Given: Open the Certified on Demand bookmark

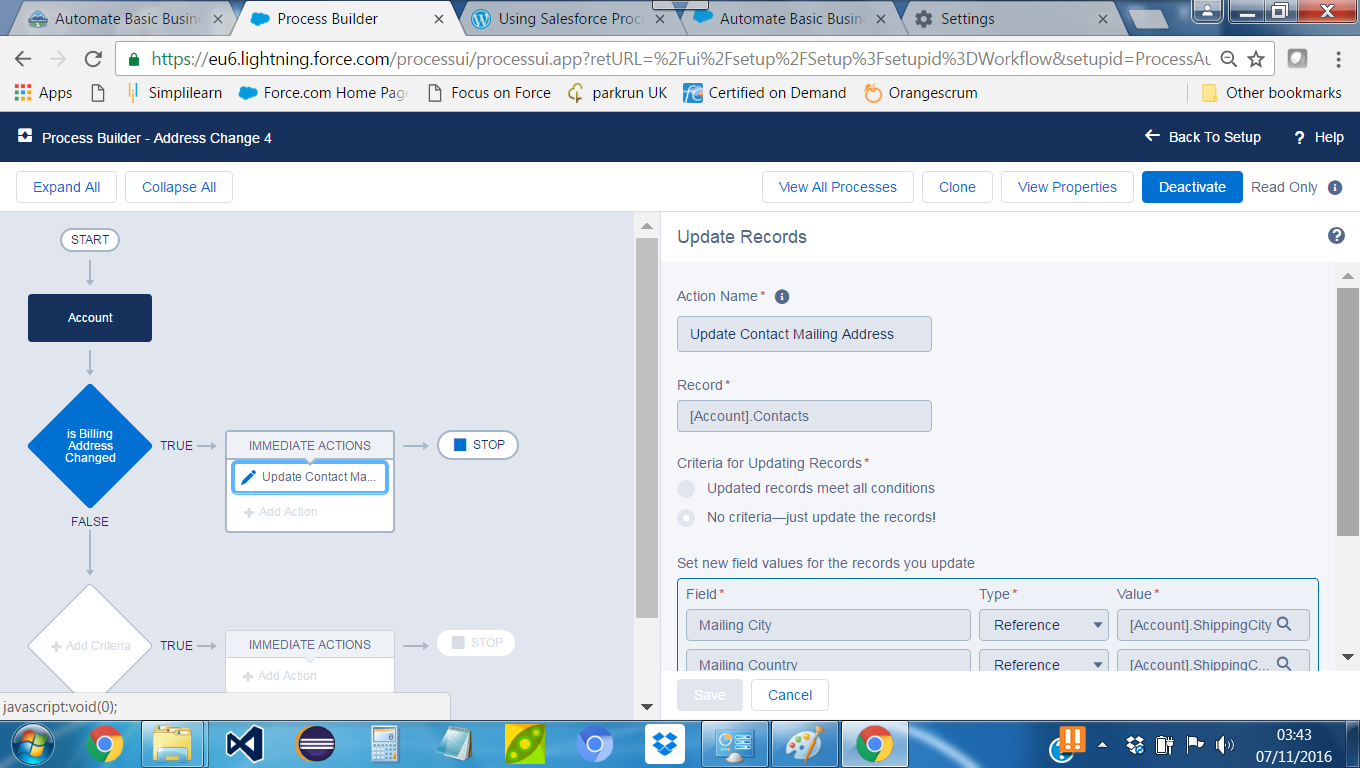Looking at the screenshot, I should (x=765, y=92).
